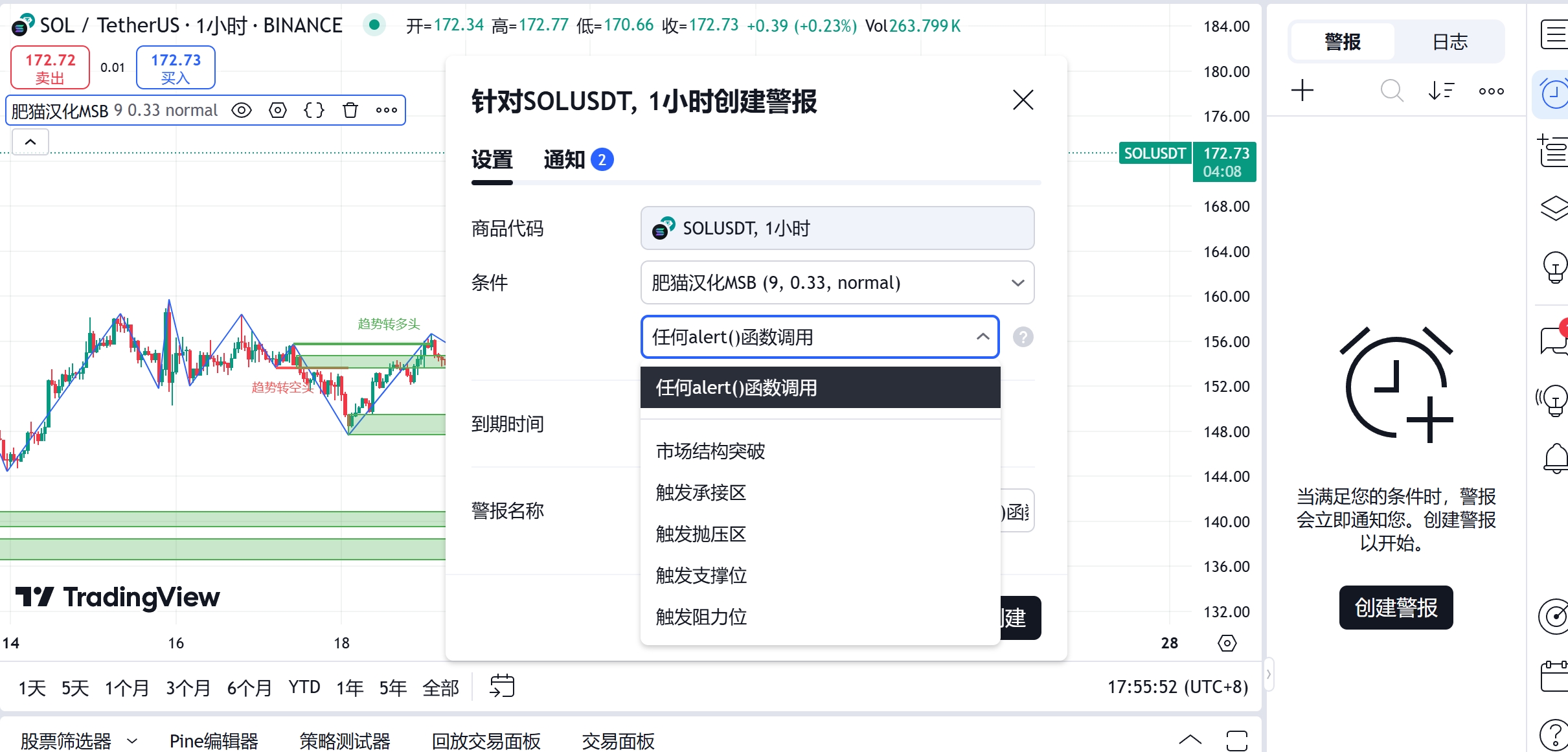This screenshot has width=1568, height=752.
Task: Select the YTD time range
Action: click(x=304, y=687)
